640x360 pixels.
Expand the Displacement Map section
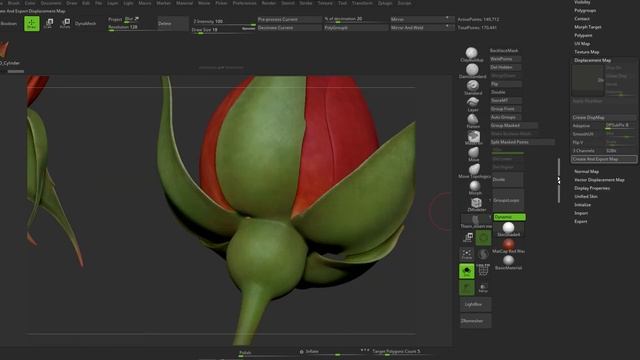pos(592,60)
